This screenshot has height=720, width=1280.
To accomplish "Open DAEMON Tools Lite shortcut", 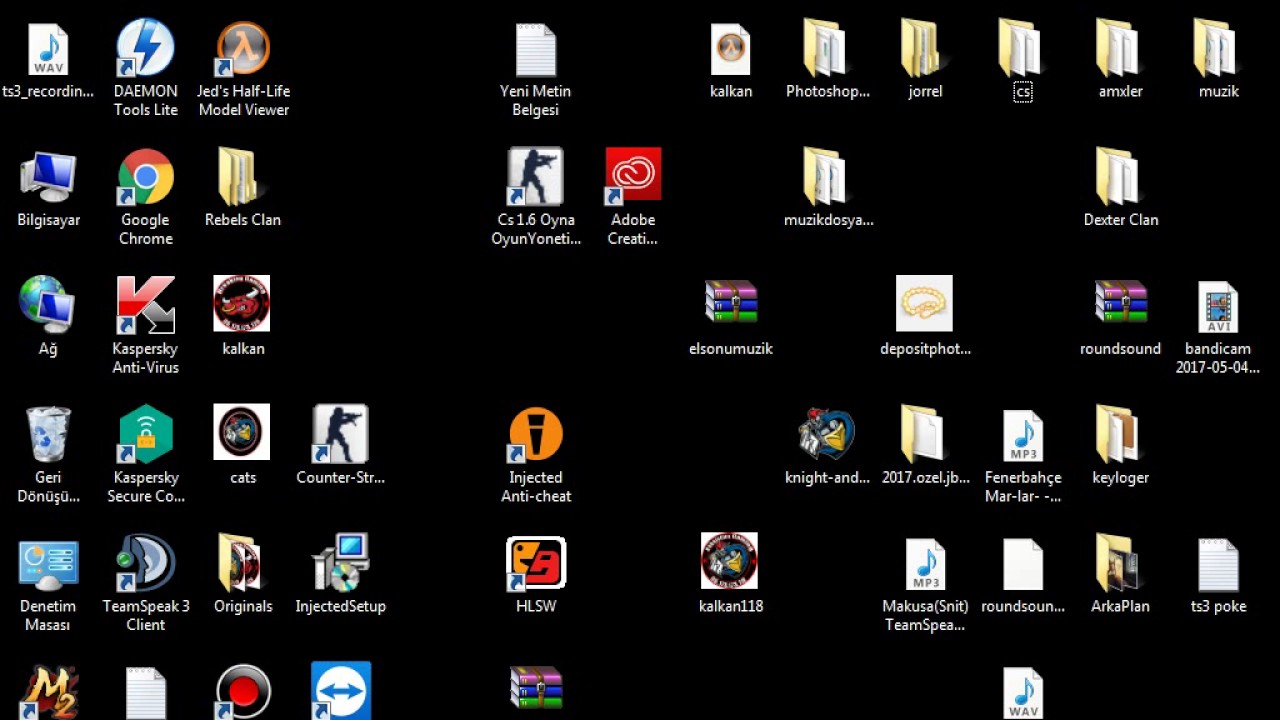I will pos(145,49).
